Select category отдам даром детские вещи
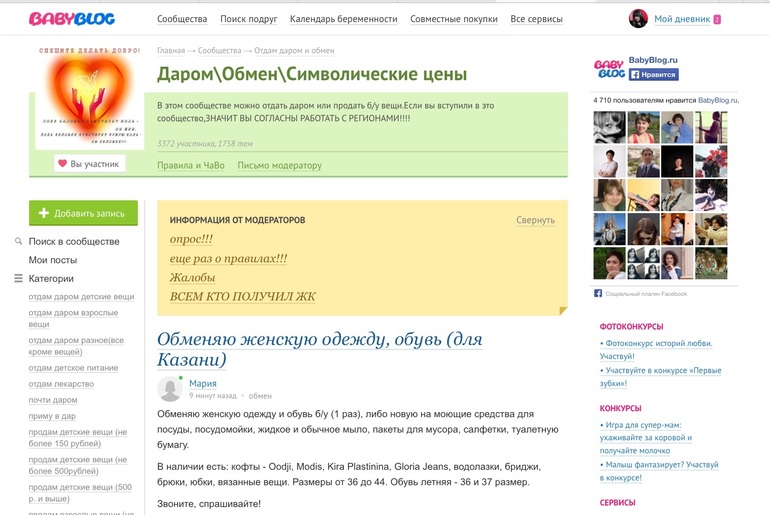This screenshot has height=515, width=770. 81,297
